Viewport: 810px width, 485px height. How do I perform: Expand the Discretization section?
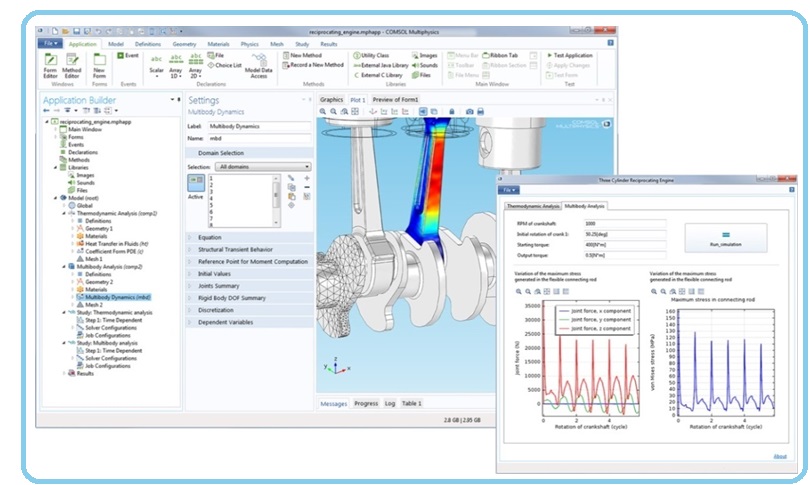tap(250, 310)
